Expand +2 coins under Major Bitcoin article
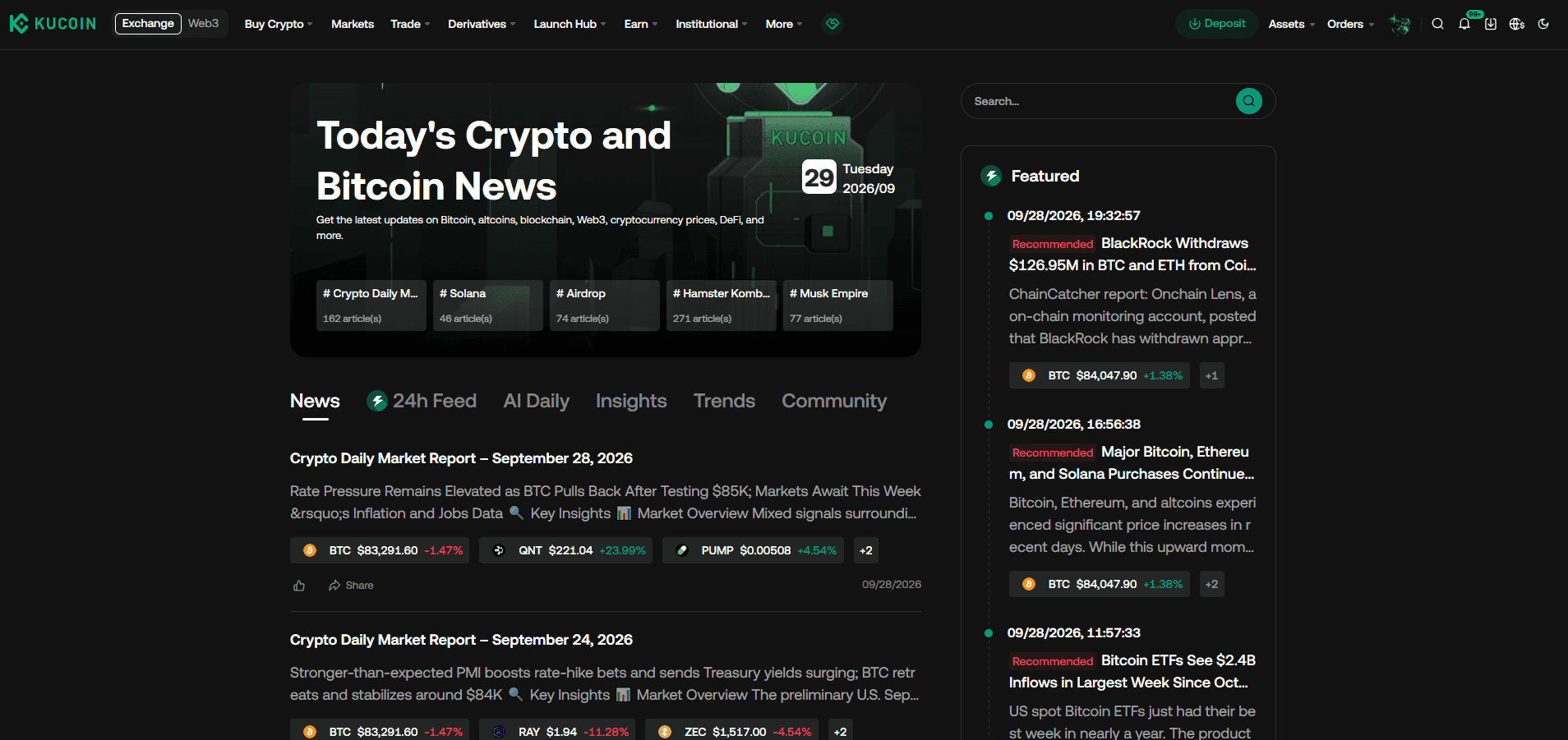This screenshot has height=740, width=1568. 1212,584
